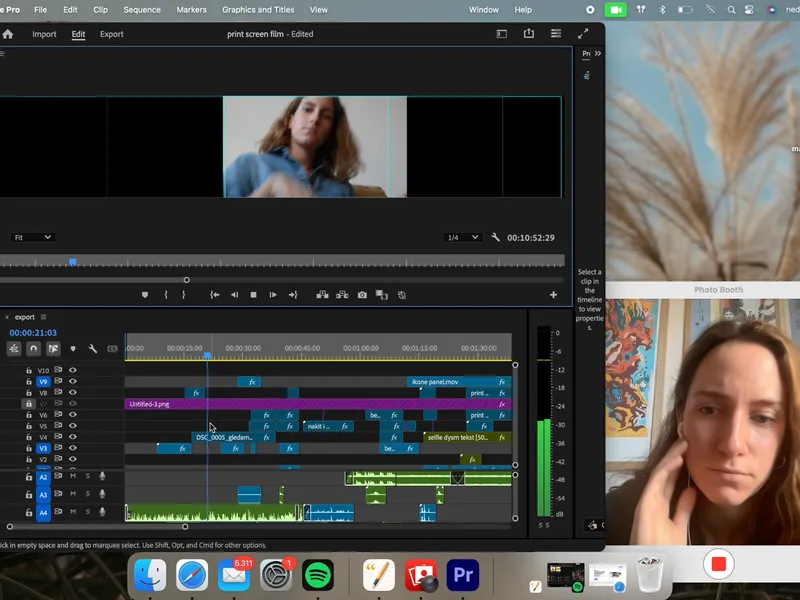800x600 pixels.
Task: Stop playback in Program Monitor
Action: 254,295
